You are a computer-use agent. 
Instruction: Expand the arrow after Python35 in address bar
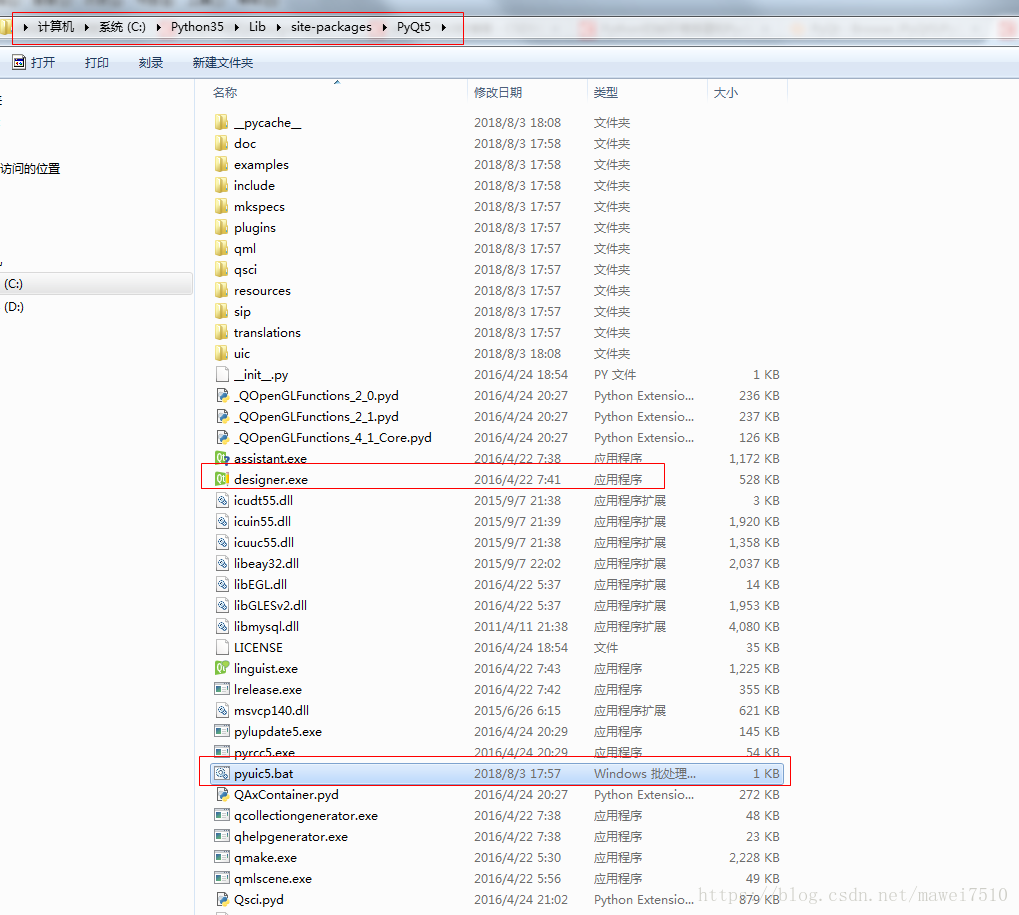pyautogui.click(x=237, y=27)
